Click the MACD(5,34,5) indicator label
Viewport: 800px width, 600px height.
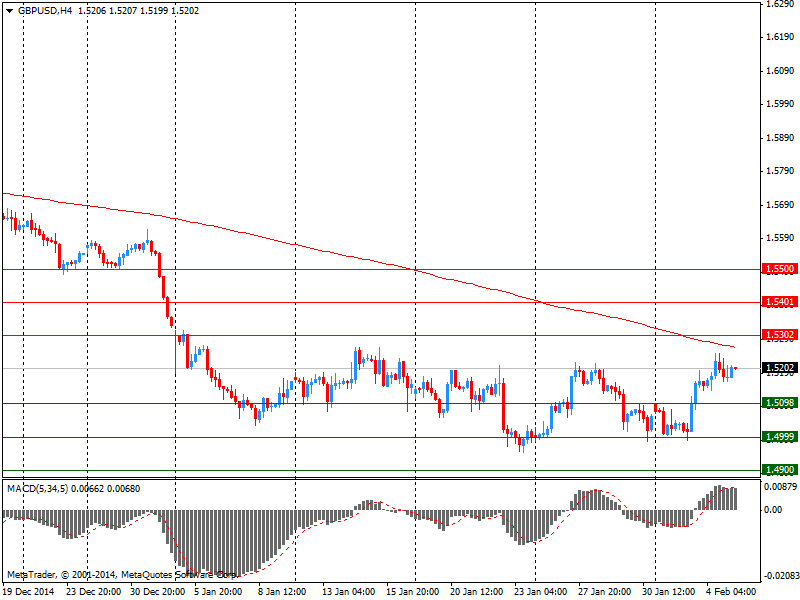click(x=37, y=489)
